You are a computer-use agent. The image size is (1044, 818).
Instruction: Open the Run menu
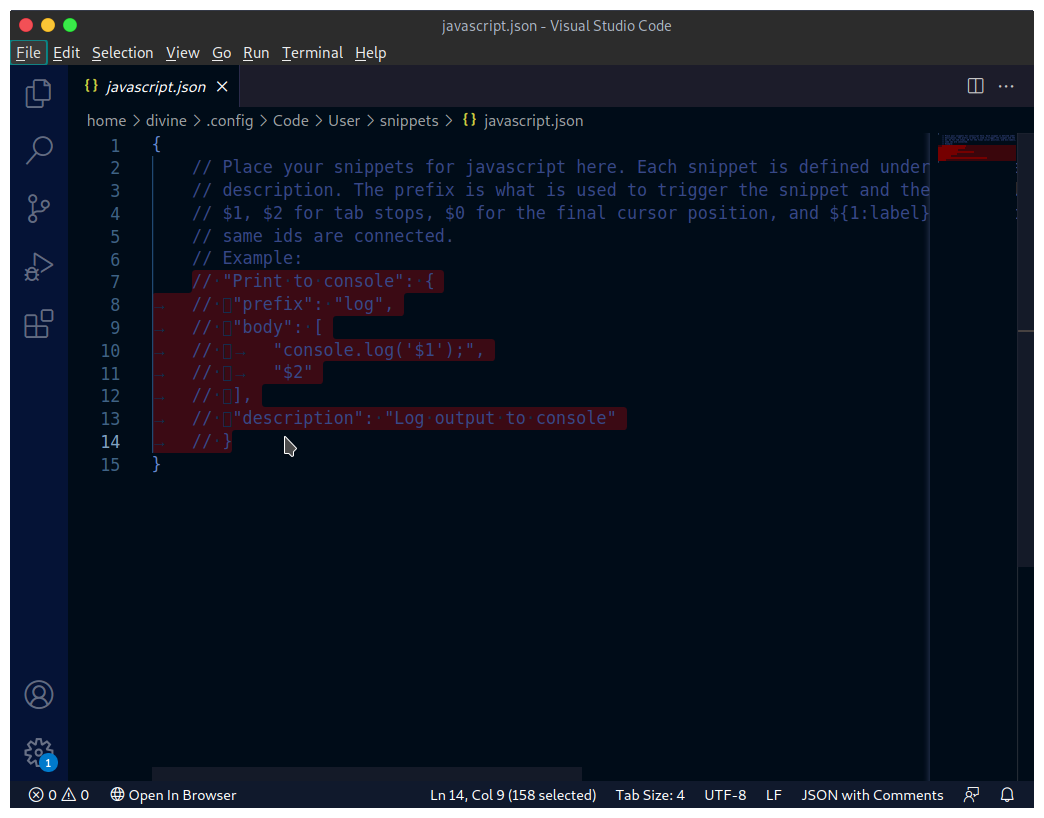click(x=256, y=53)
